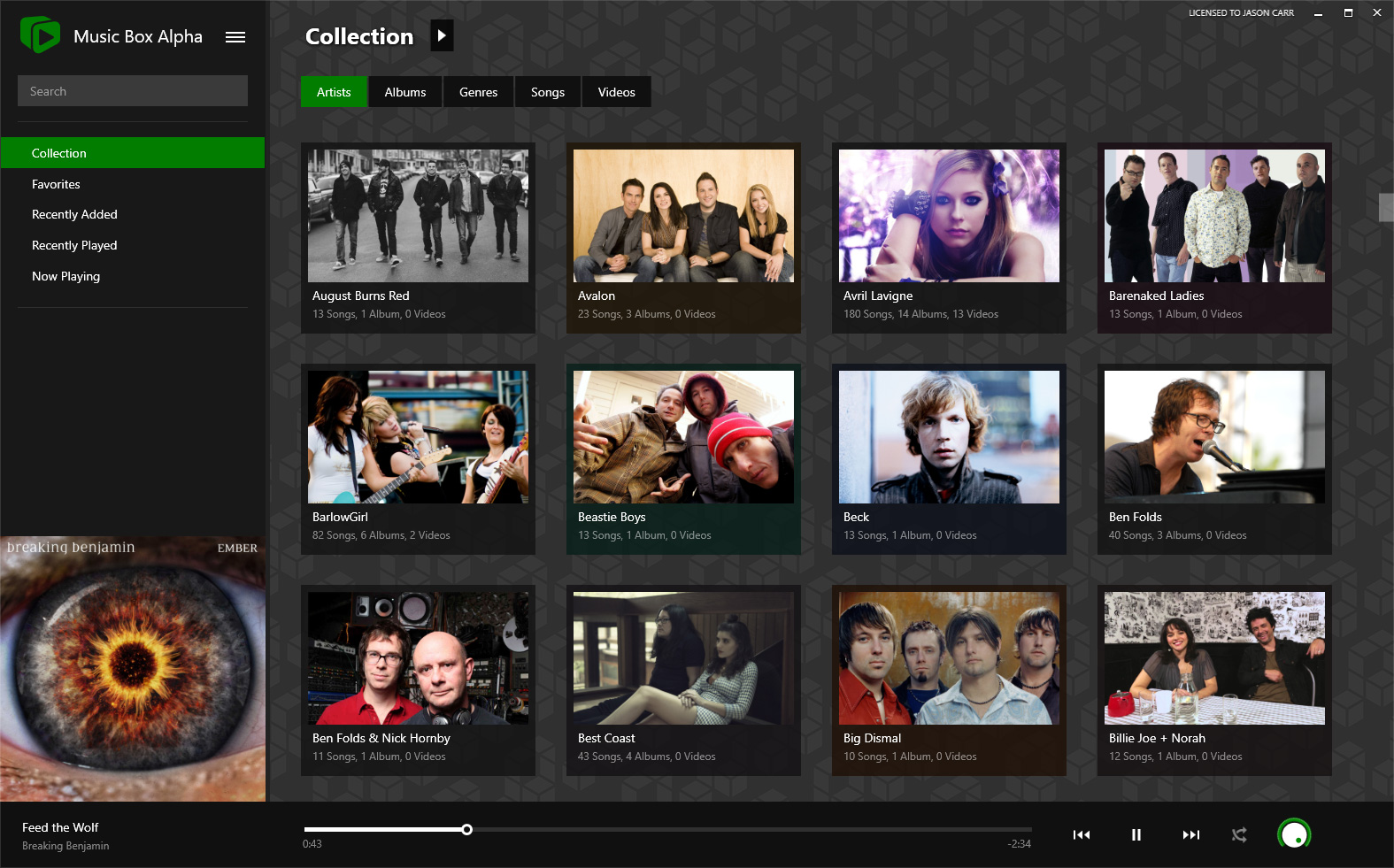Open the Beck artist photo
Screen dimensions: 1394x868
click(949, 437)
